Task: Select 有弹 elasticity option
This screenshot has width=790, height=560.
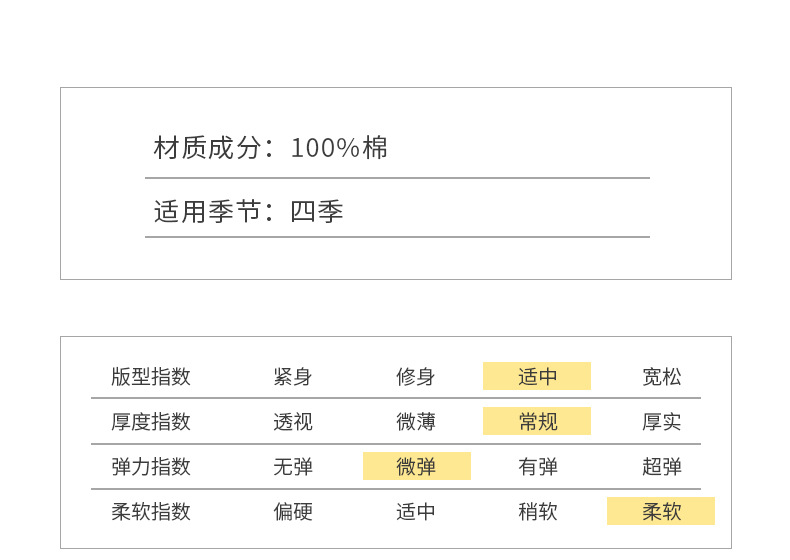Action: [x=538, y=467]
